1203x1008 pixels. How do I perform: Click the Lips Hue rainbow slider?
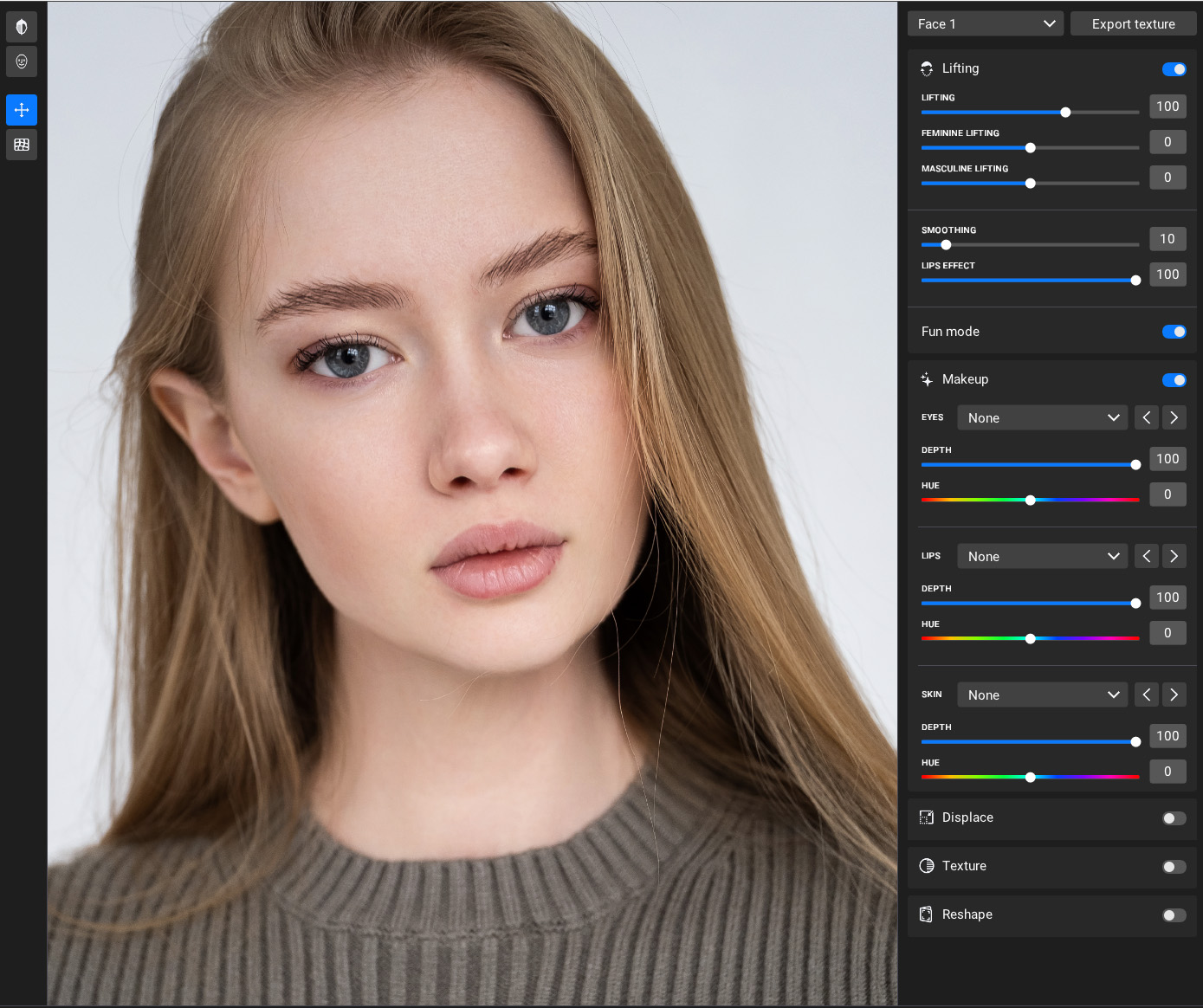pos(1031,639)
